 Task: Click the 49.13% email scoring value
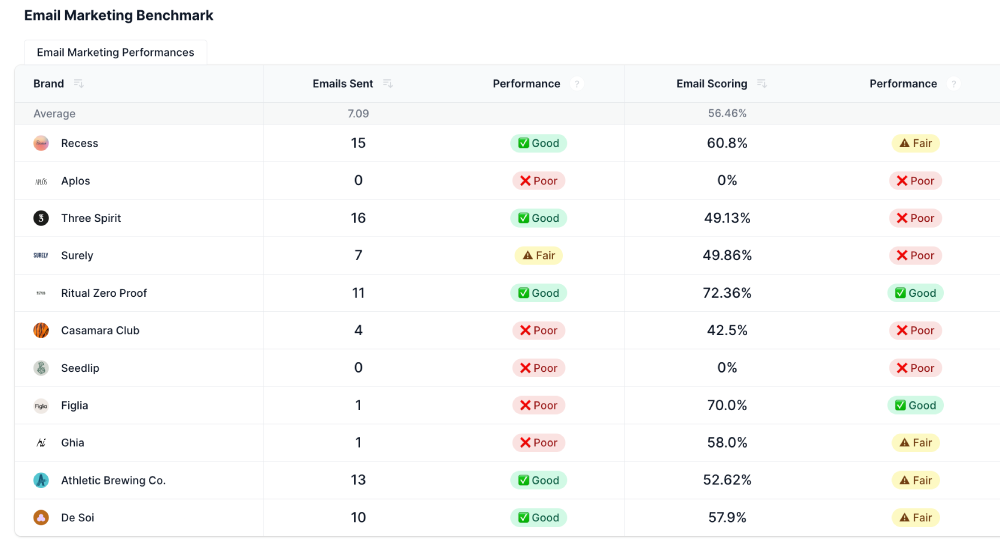pyautogui.click(x=727, y=218)
